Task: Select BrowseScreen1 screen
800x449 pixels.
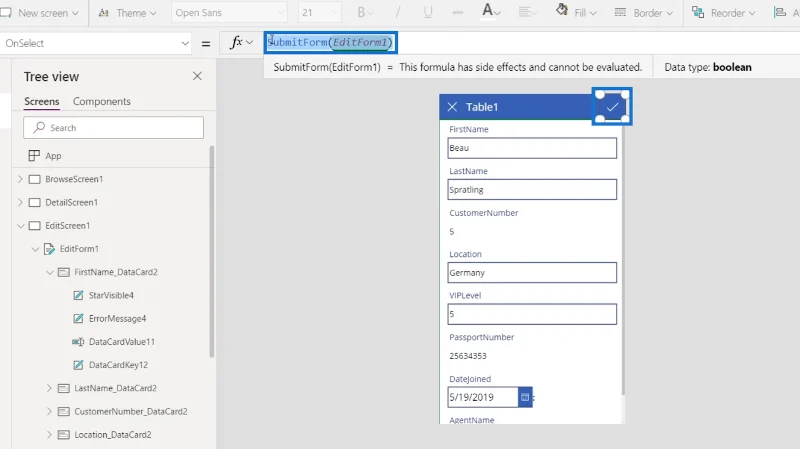Action: click(74, 179)
